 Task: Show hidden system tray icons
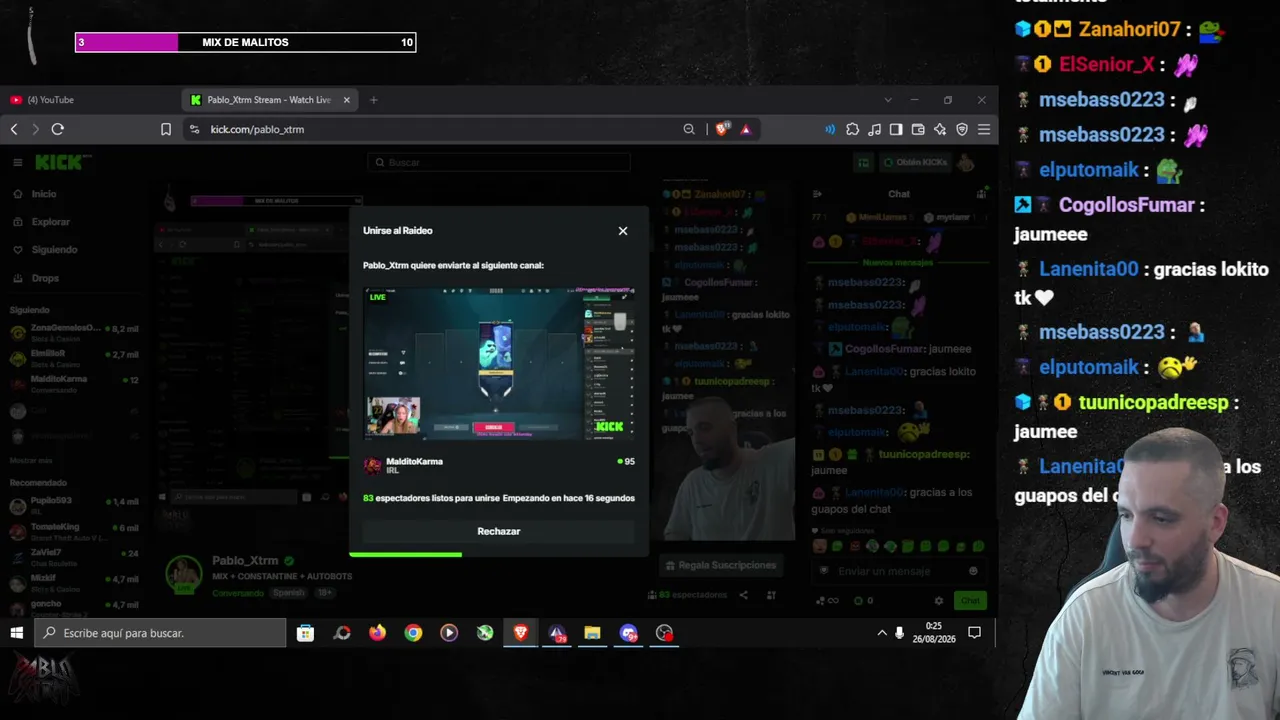point(882,633)
